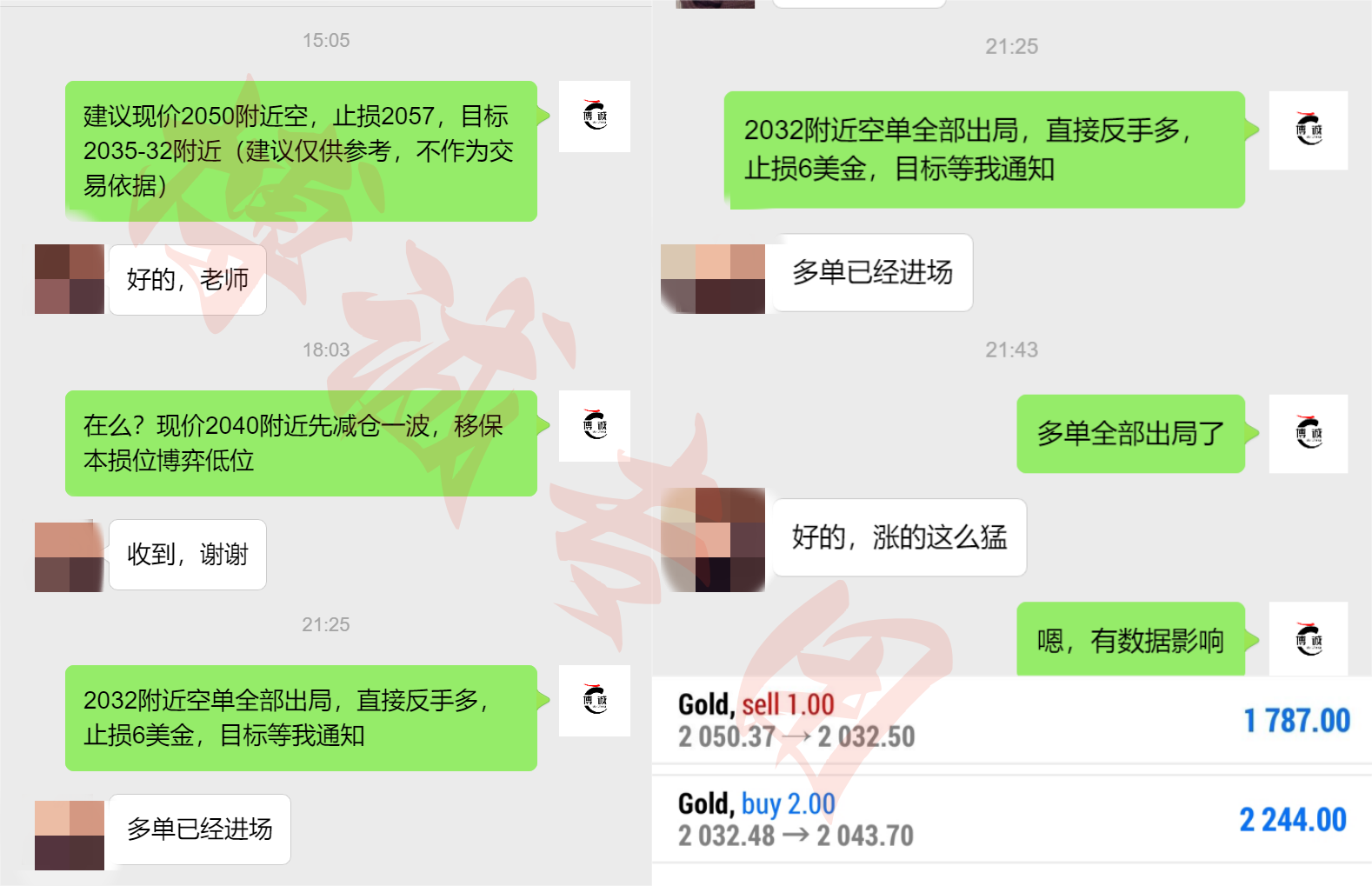
Task: Open the Gold sell 1.00 trade row
Action: click(1012, 721)
